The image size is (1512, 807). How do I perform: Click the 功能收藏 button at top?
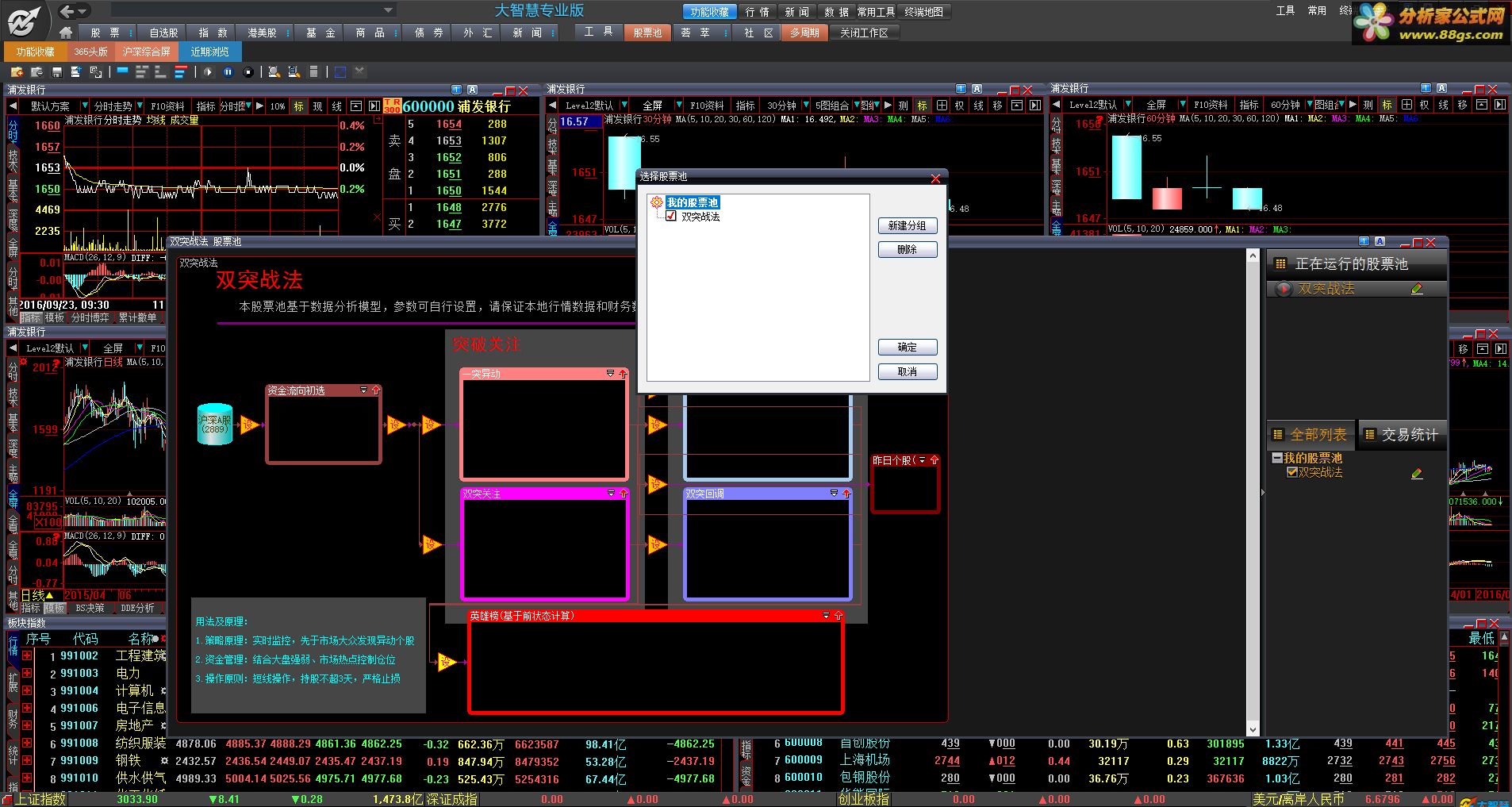[x=709, y=12]
